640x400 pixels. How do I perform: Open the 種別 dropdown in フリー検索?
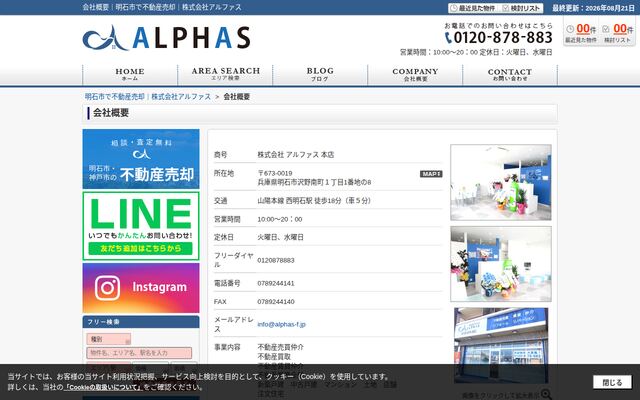tap(109, 339)
